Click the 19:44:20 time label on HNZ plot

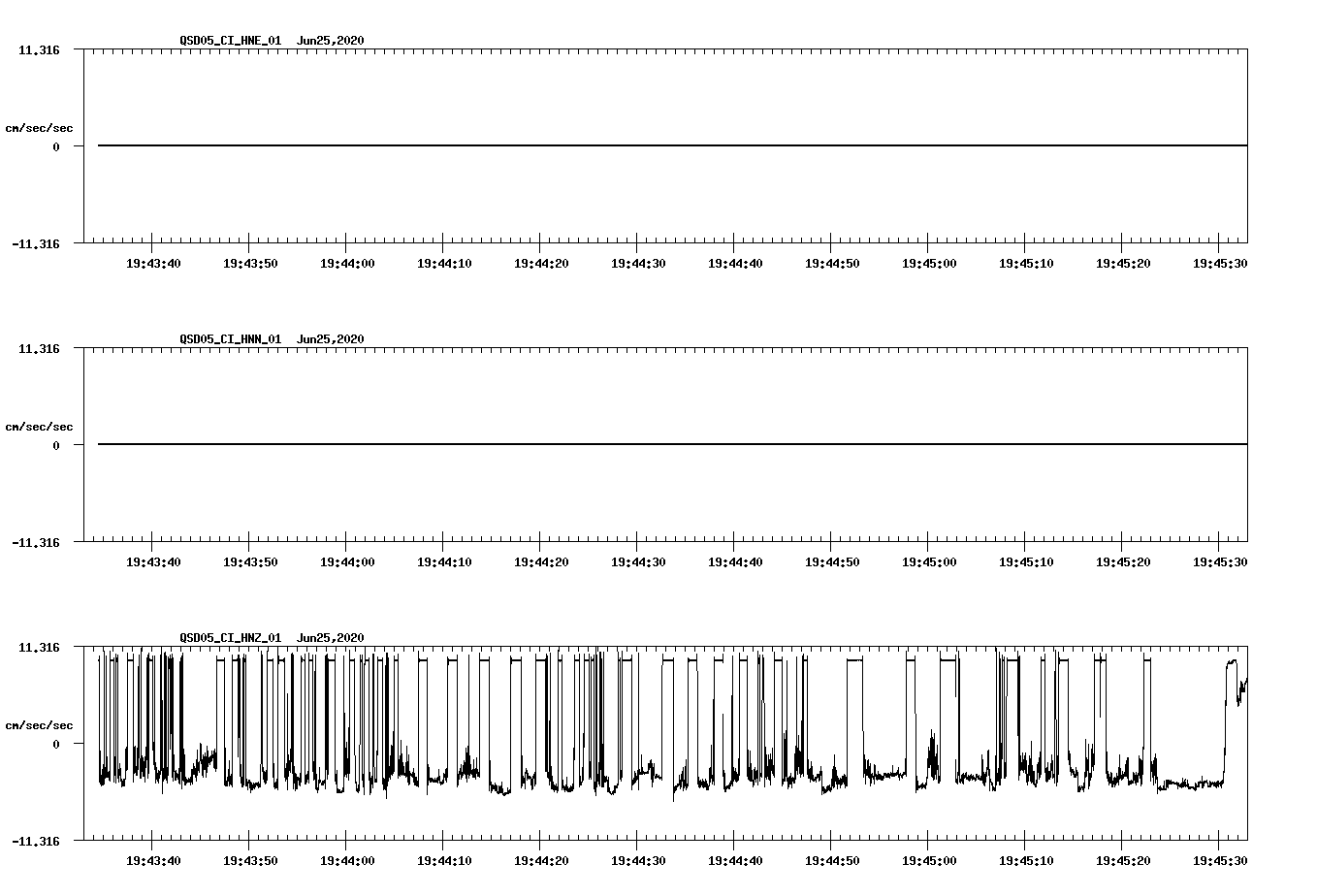(541, 860)
